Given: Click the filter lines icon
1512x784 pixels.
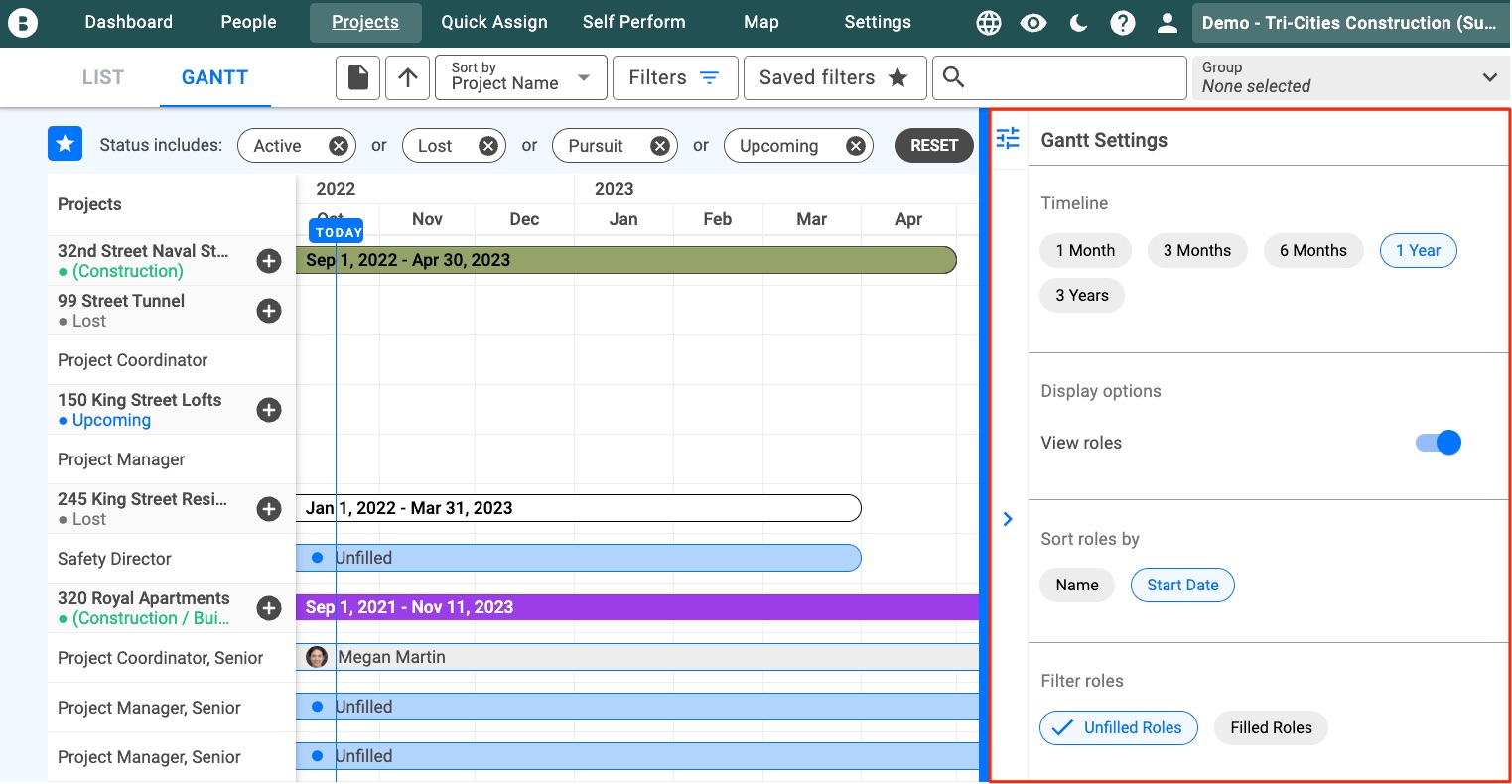Looking at the screenshot, I should pyautogui.click(x=709, y=77).
